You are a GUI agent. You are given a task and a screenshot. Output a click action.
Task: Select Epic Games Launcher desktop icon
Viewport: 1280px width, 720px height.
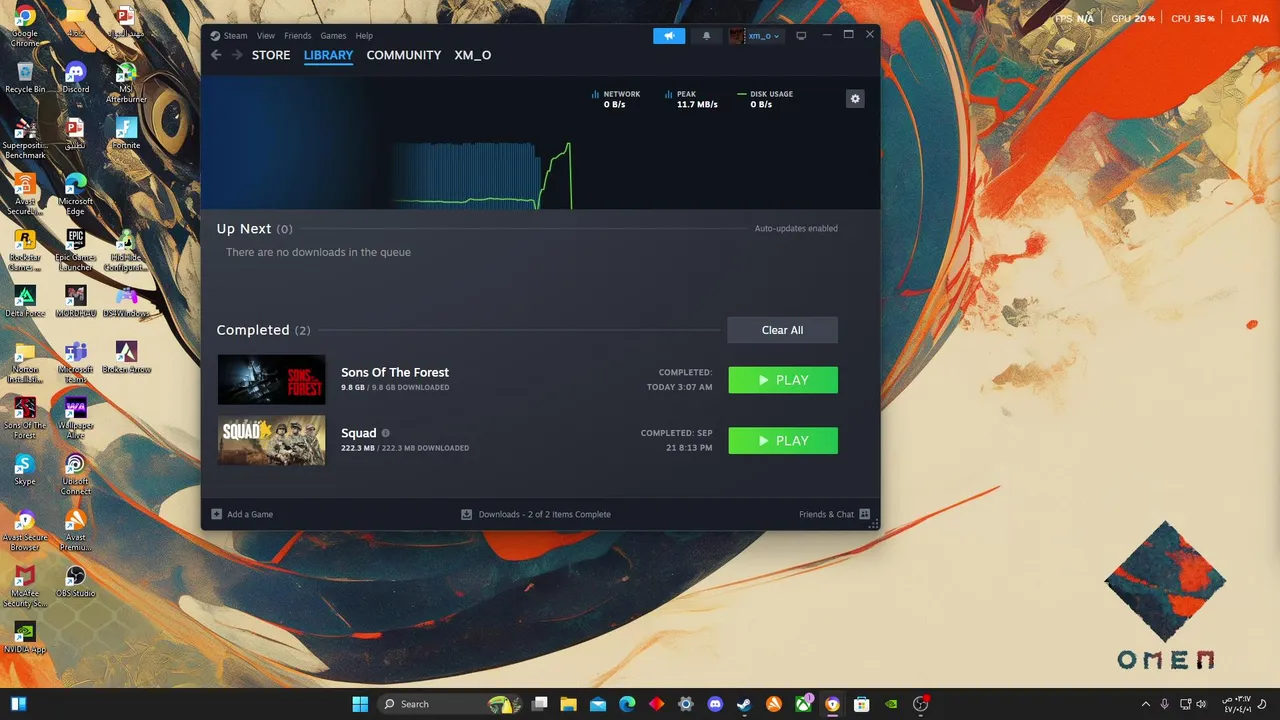click(x=75, y=251)
